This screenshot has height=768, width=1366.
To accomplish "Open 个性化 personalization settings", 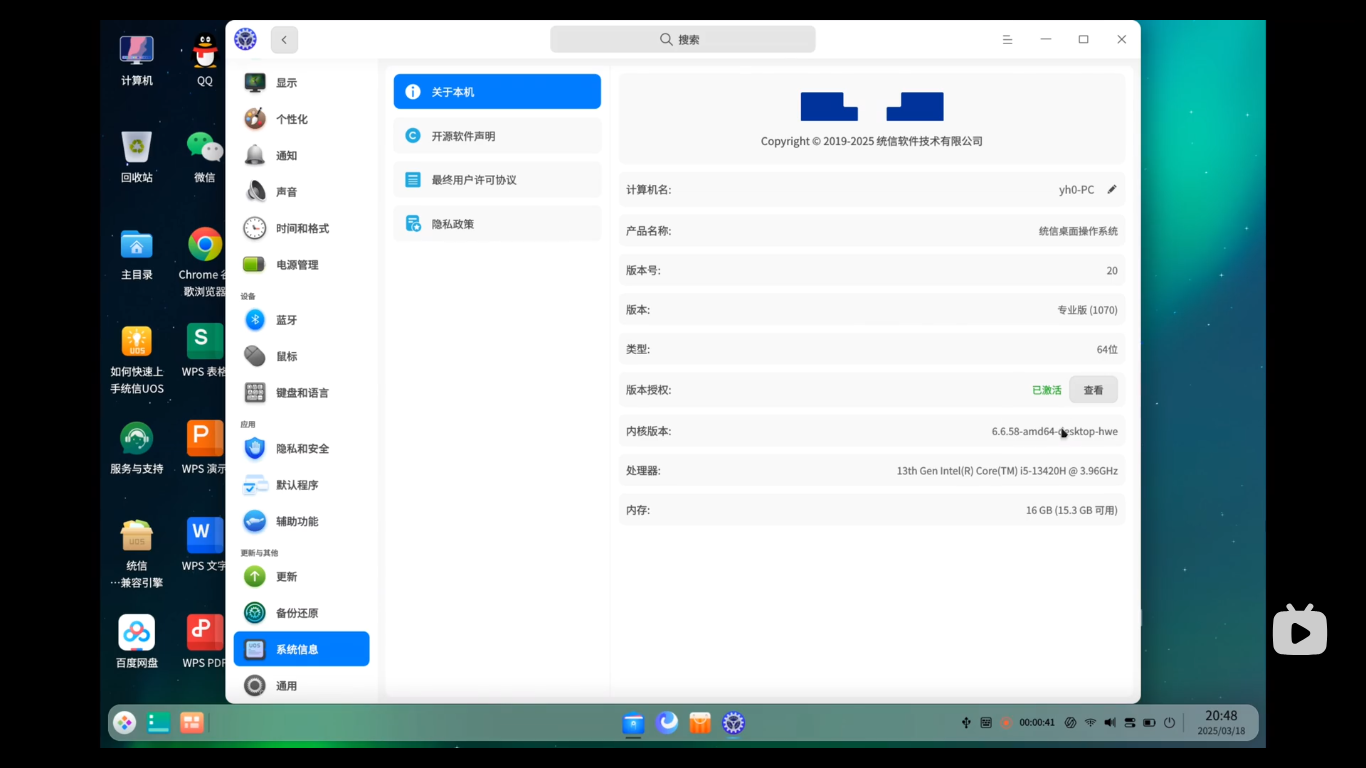I will (301, 119).
